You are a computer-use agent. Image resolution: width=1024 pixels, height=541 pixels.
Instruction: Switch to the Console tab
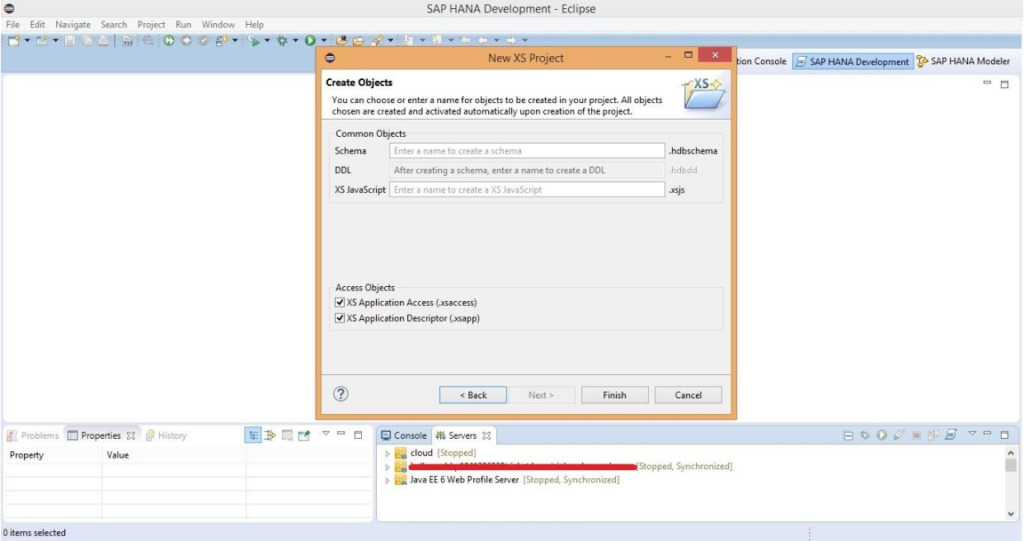pos(403,436)
